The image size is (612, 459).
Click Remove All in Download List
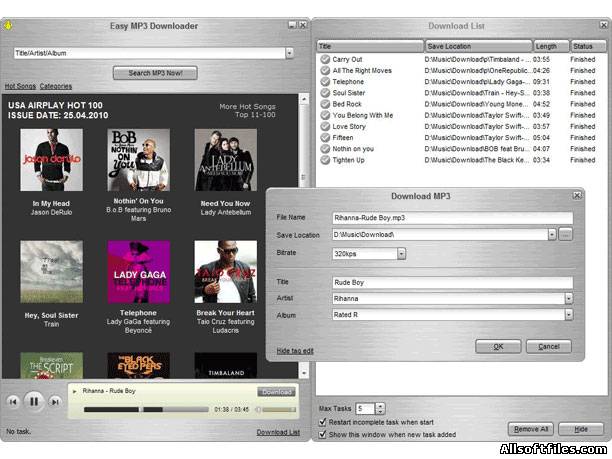click(x=531, y=429)
